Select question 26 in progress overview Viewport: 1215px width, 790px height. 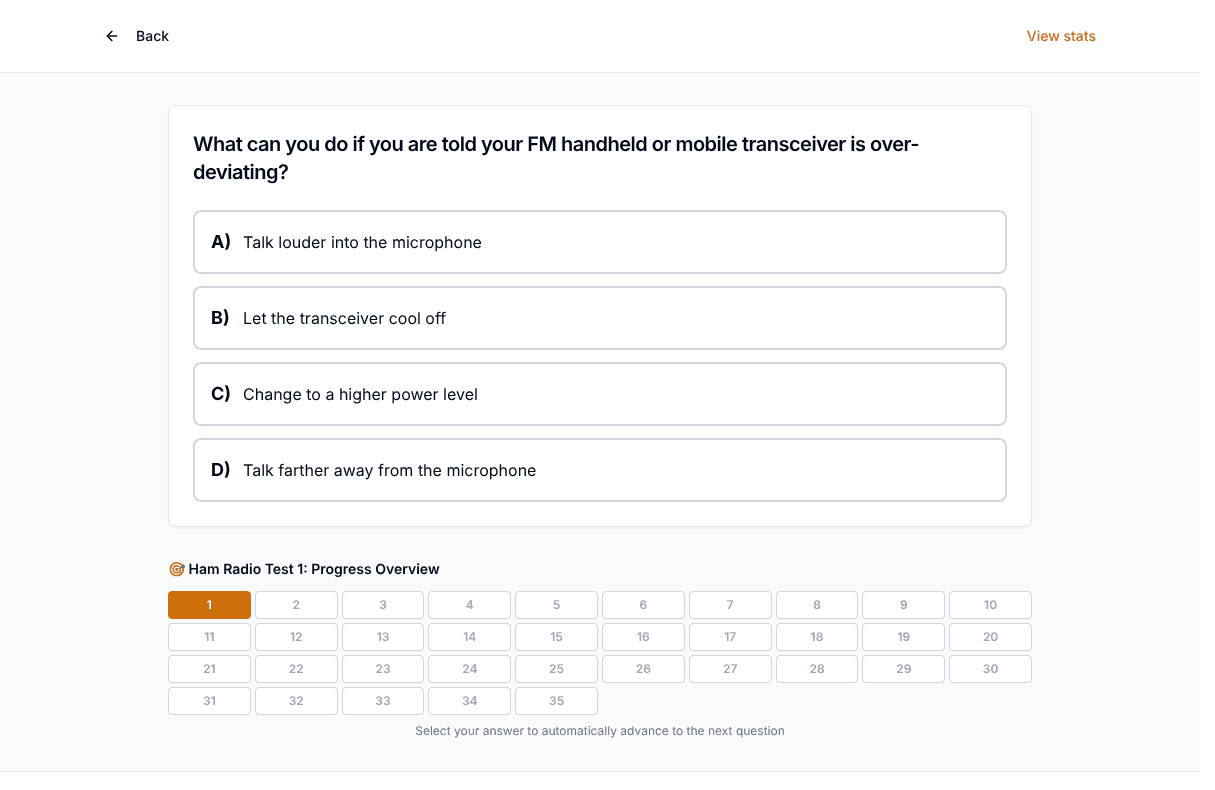click(x=643, y=669)
